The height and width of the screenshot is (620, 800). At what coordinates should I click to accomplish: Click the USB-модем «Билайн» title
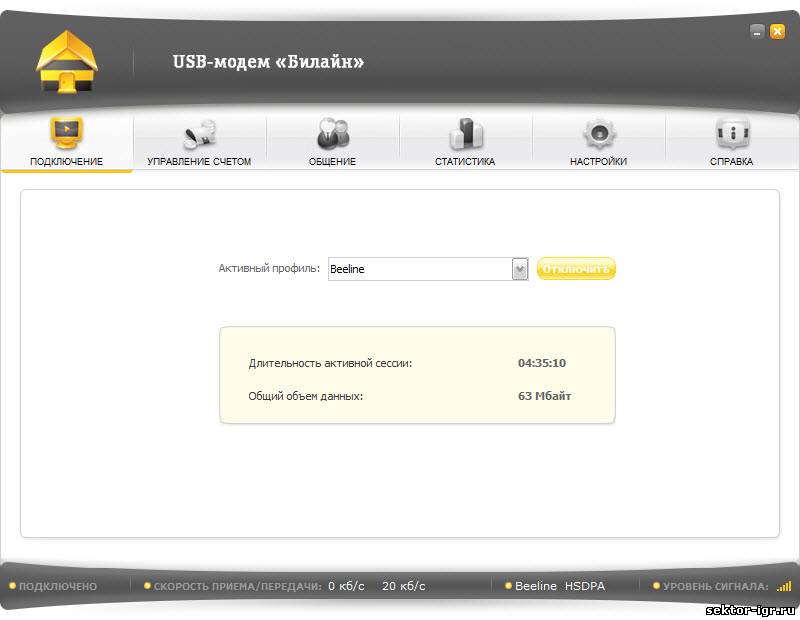(x=268, y=62)
